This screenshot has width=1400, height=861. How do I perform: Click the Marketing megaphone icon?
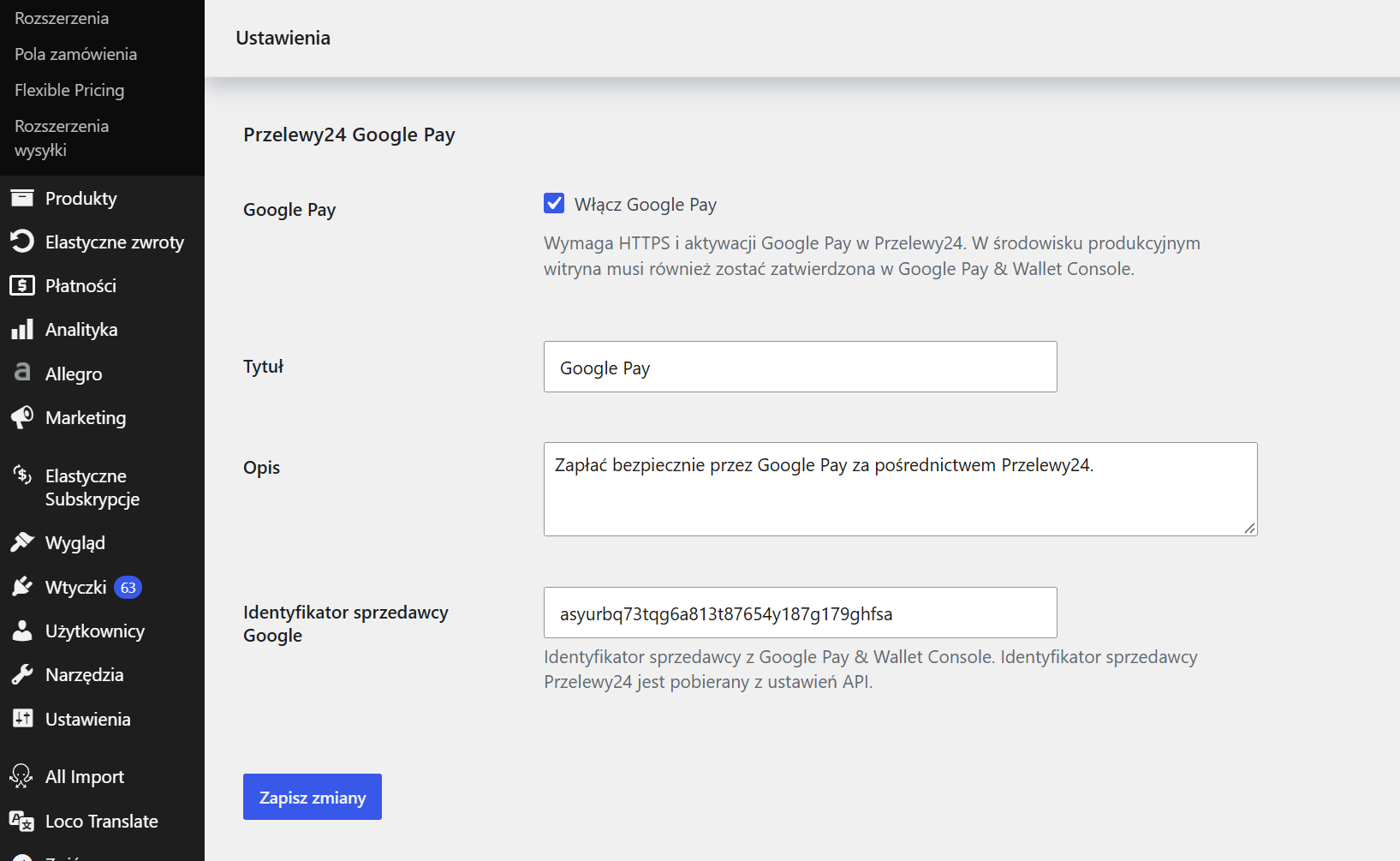[x=22, y=417]
